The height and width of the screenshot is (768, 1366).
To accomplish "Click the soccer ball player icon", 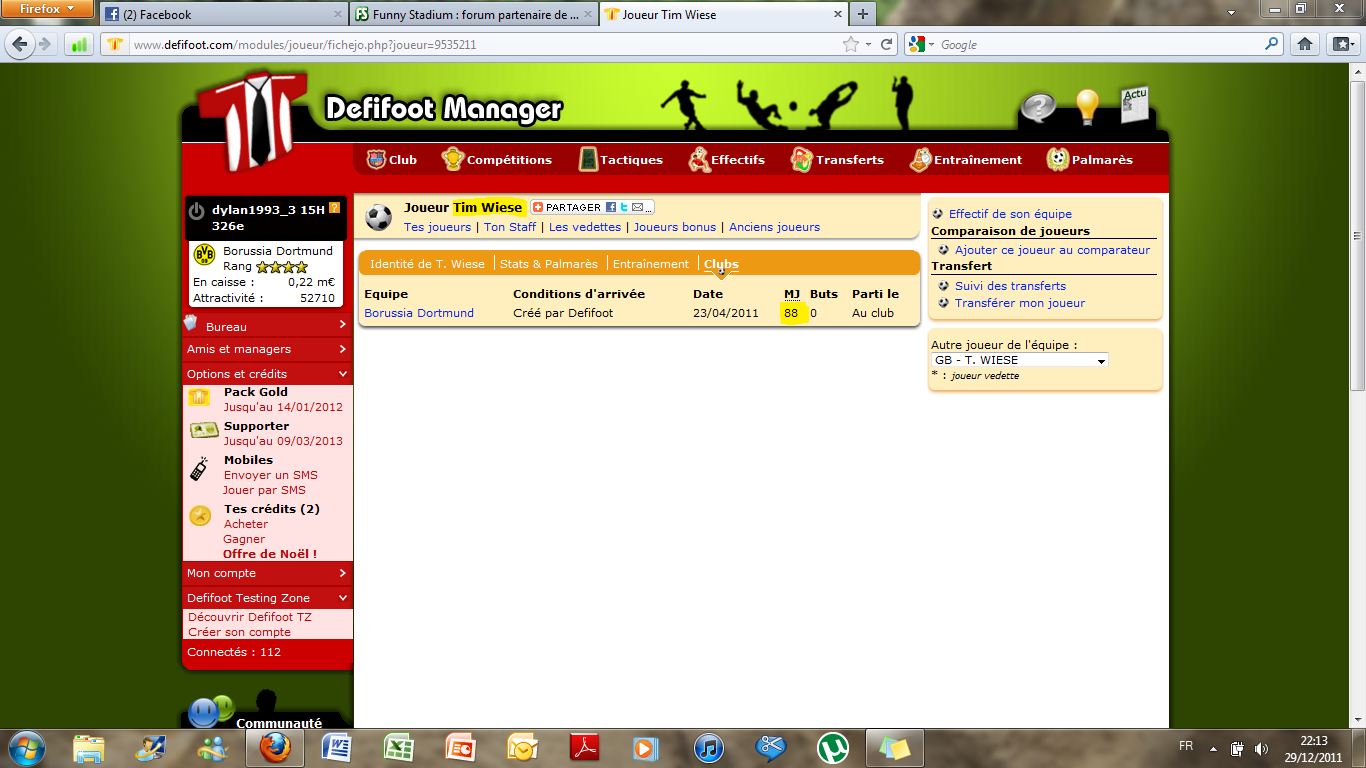I will tap(379, 217).
